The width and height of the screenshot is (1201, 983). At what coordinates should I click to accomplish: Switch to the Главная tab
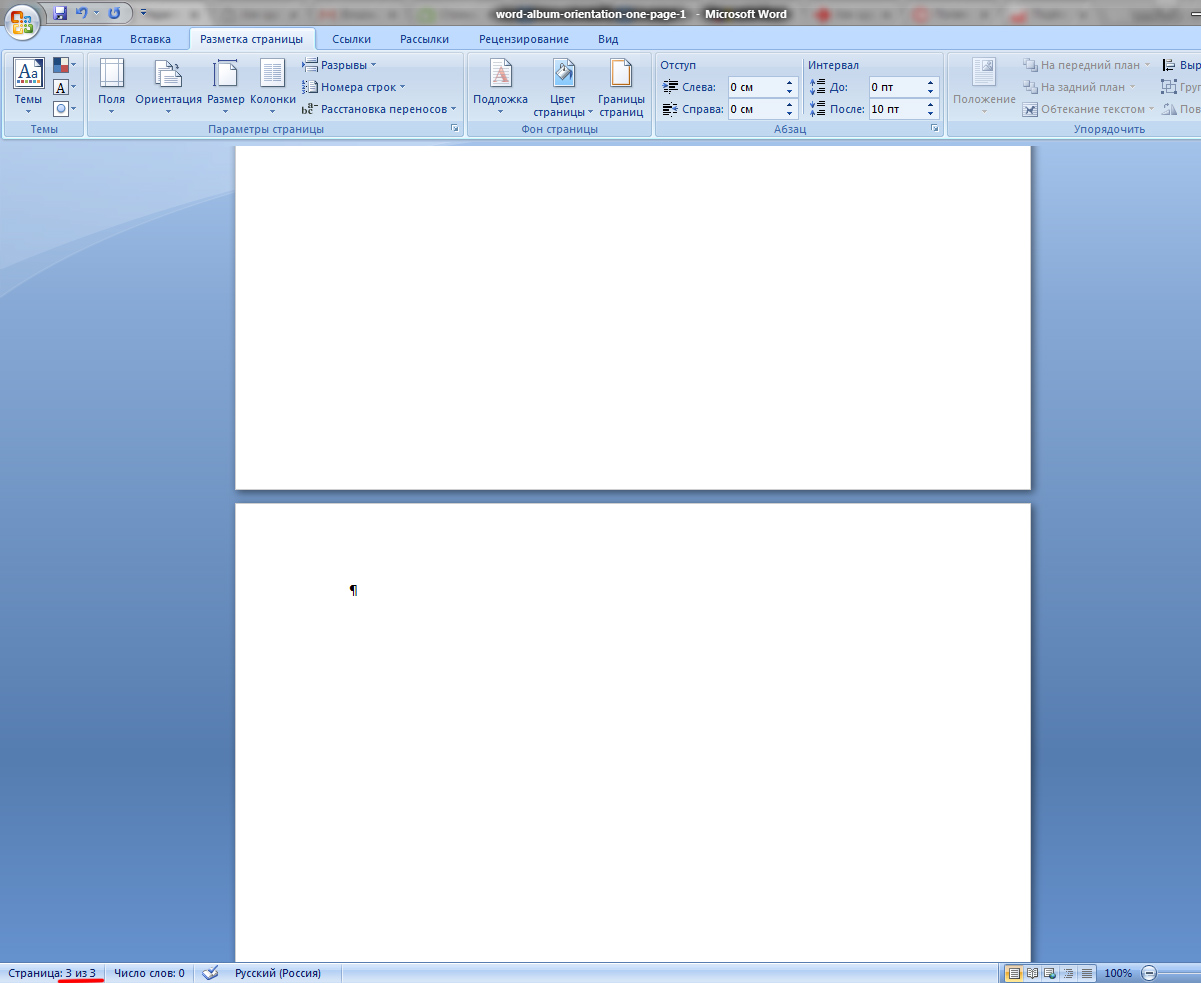[81, 39]
